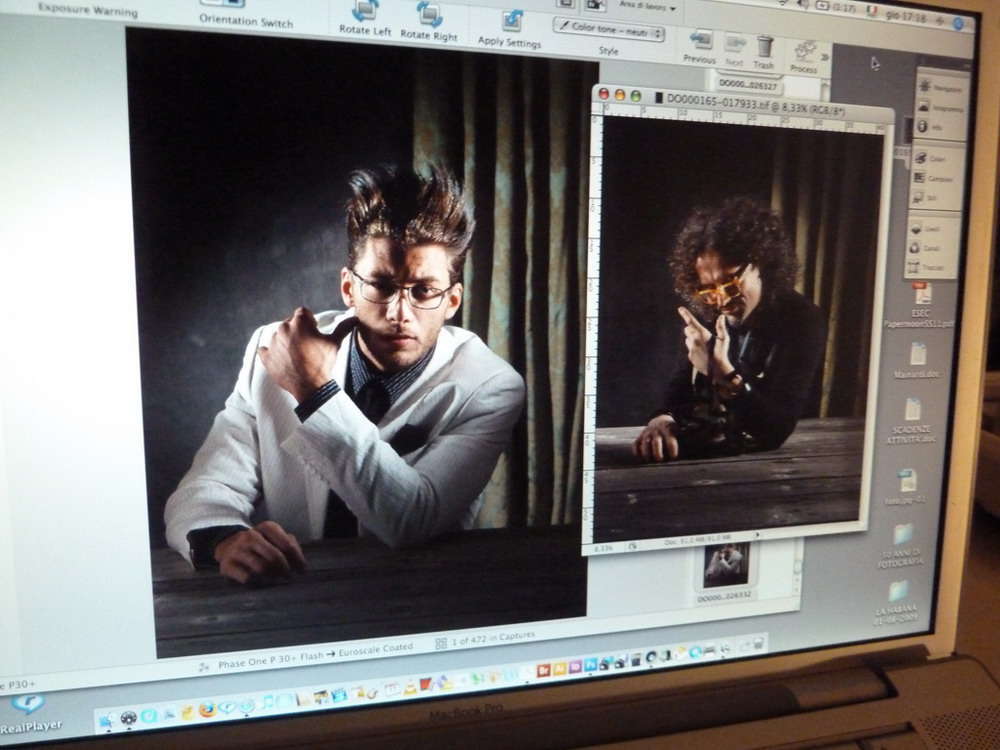Click the Process gear icon

[x=805, y=50]
